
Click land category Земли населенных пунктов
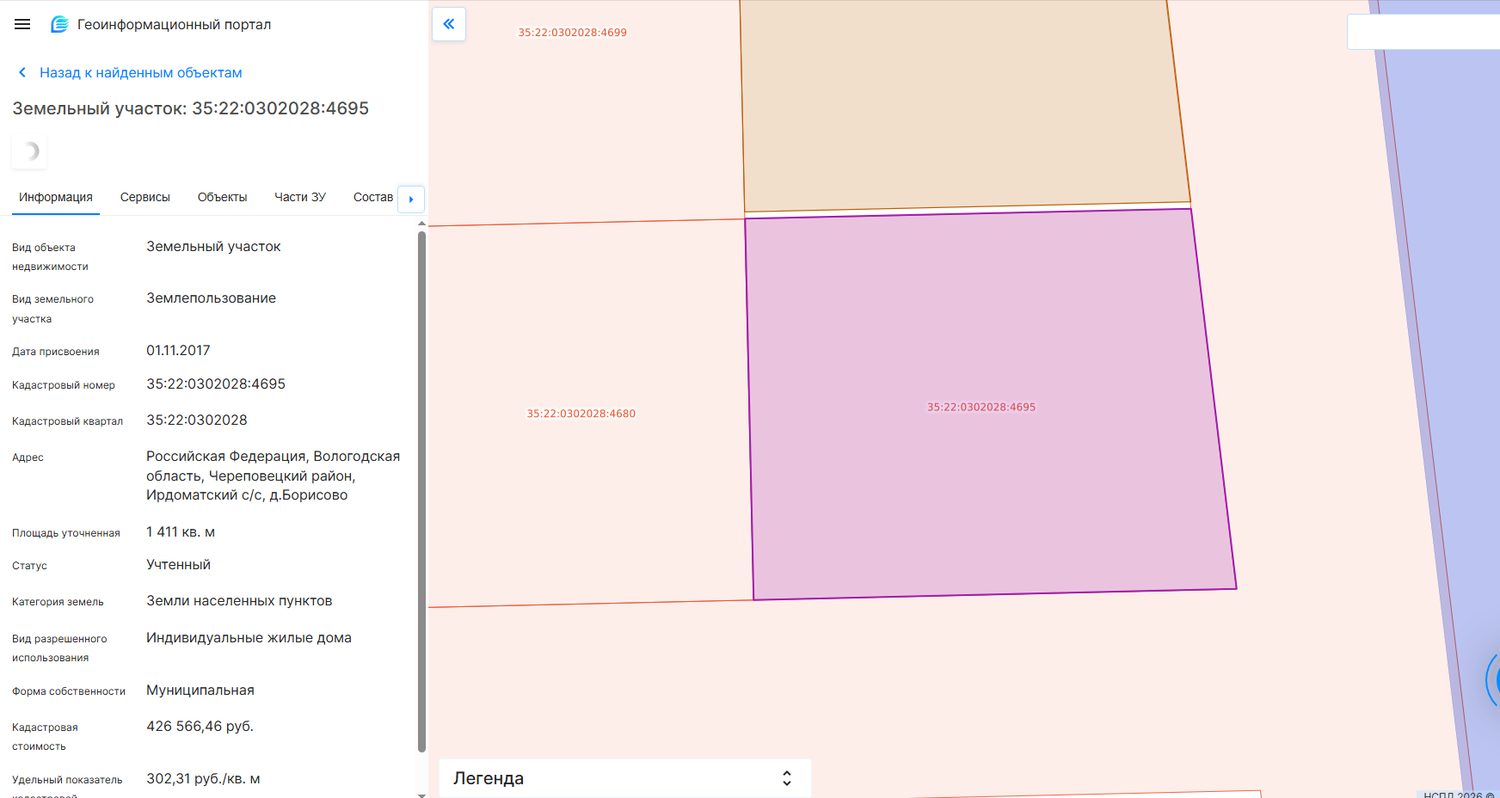click(x=239, y=601)
